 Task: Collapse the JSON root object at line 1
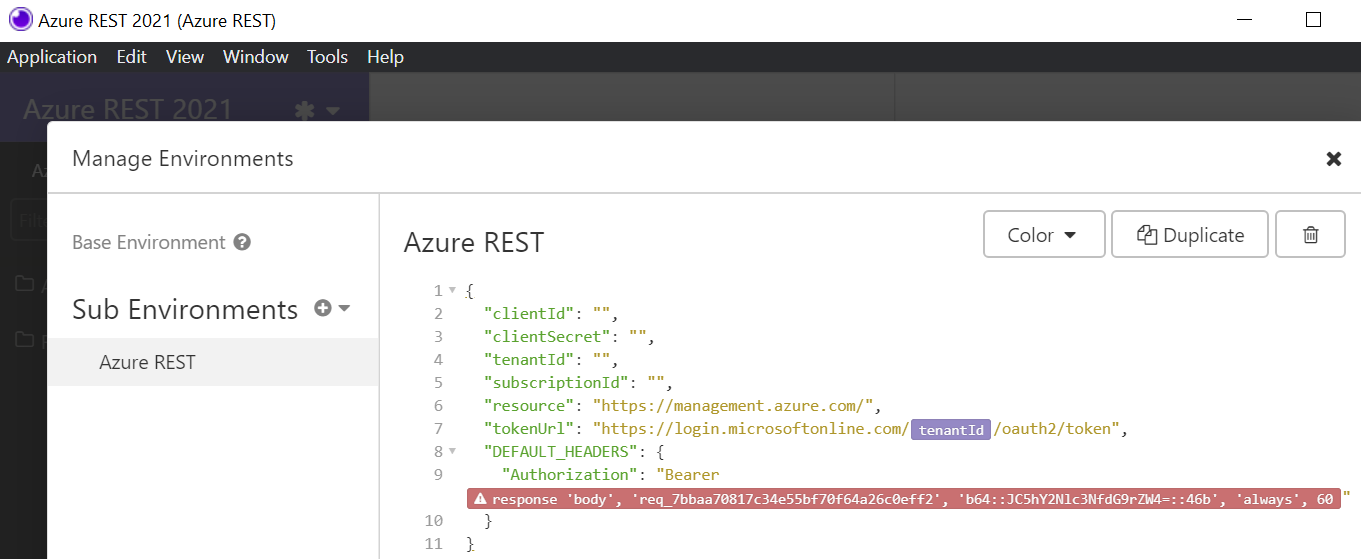pos(453,291)
